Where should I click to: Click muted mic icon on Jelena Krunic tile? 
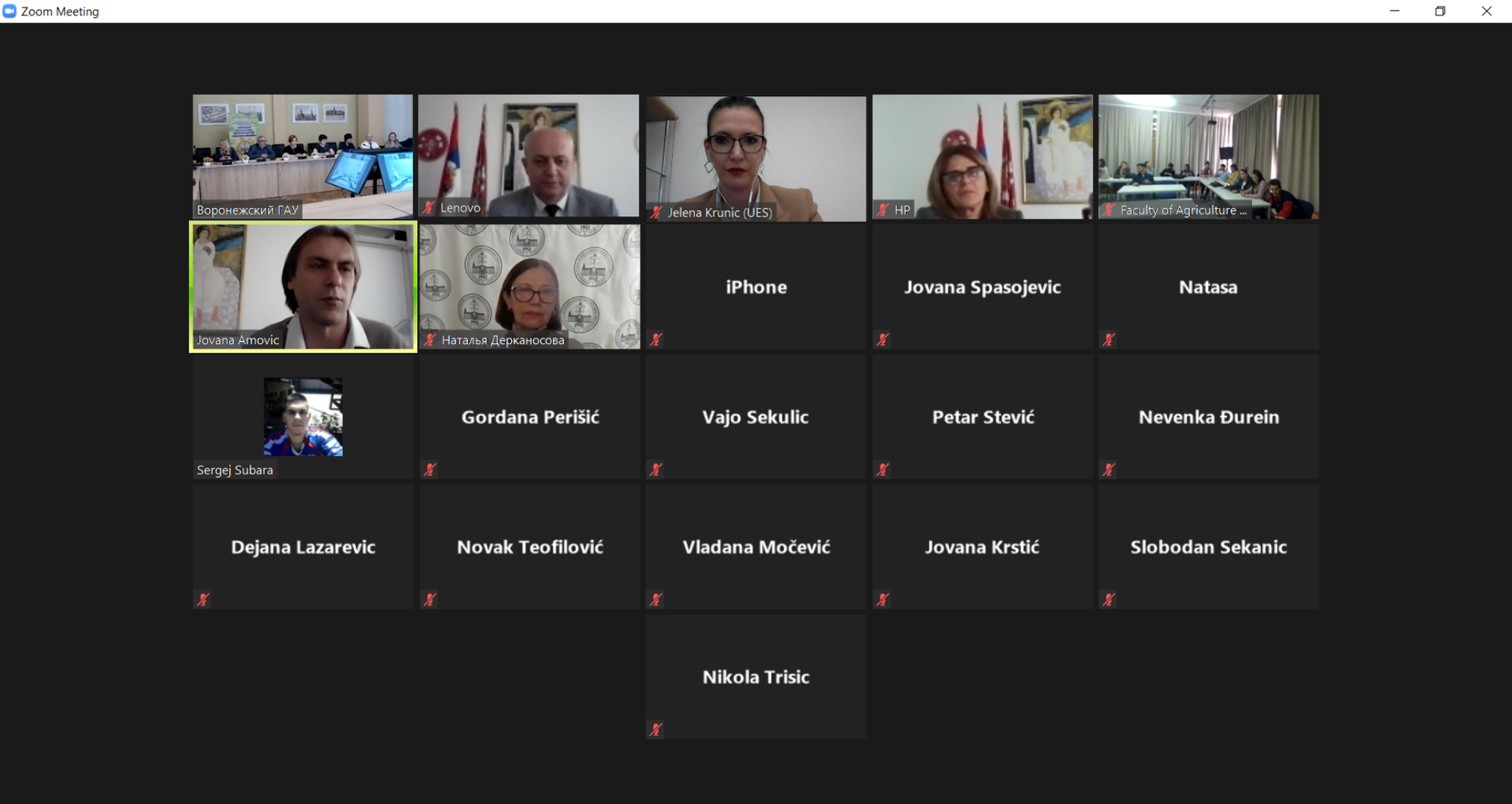coord(656,213)
